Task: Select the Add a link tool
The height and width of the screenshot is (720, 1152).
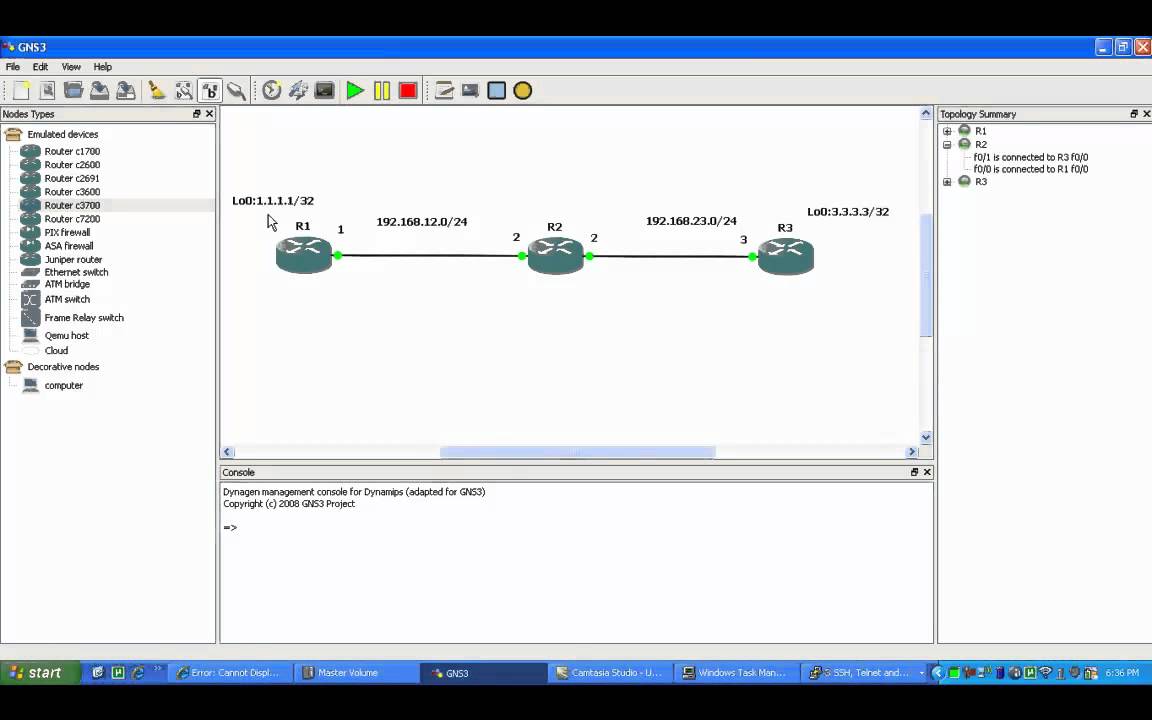Action: tap(236, 90)
